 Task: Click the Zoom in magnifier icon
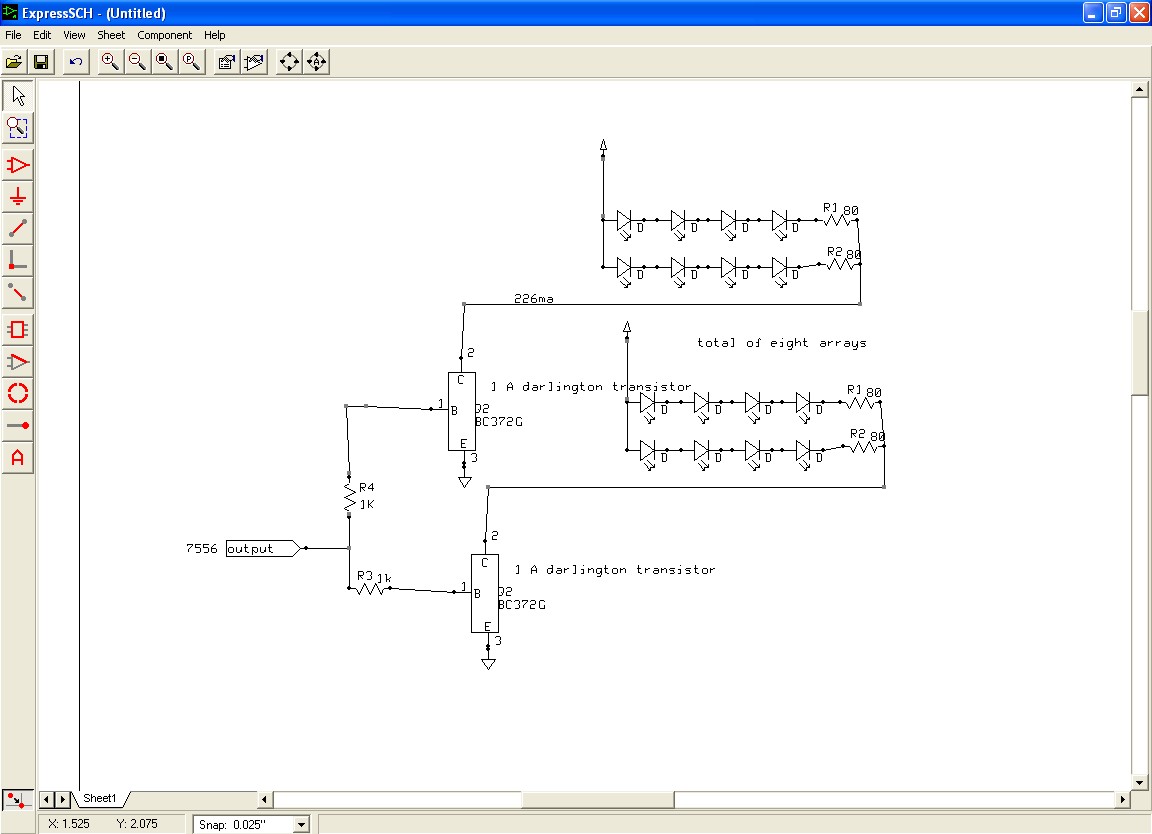(110, 62)
